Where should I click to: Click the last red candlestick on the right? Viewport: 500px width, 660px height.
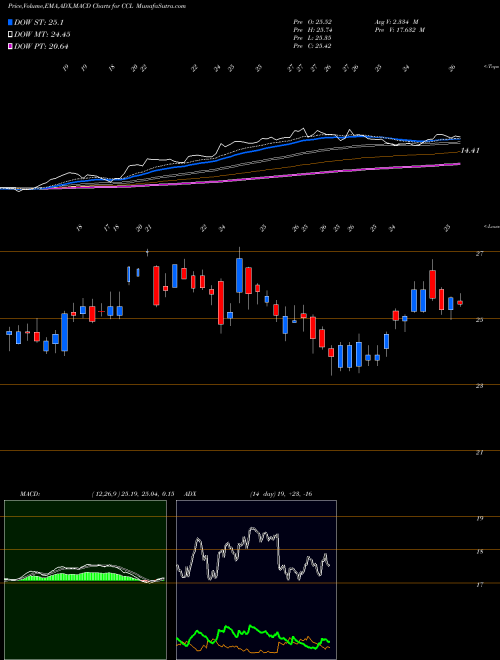[x=460, y=302]
